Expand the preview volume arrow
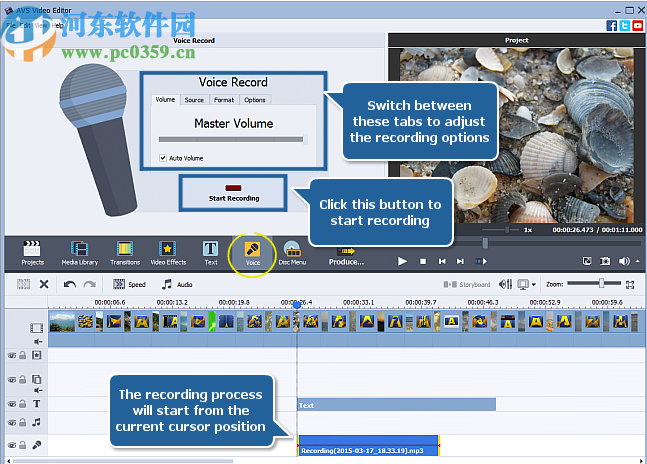Screen dimensions: 647x464 (638, 261)
